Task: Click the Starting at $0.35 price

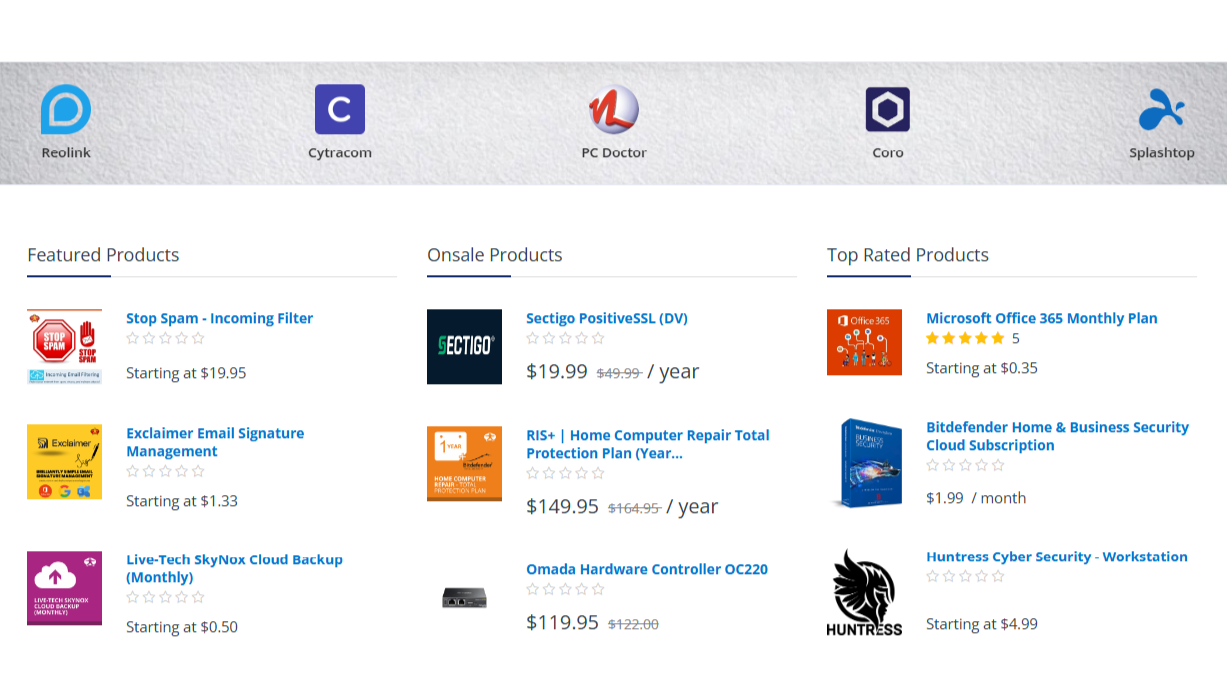Action: pyautogui.click(x=982, y=368)
